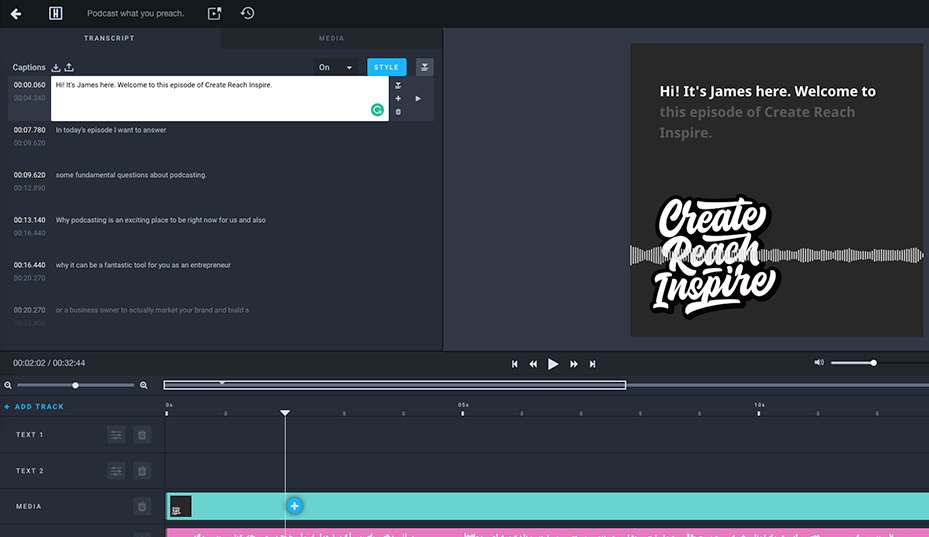The image size is (929, 537).
Task: Adjust the volume slider handle
Action: [x=873, y=363]
